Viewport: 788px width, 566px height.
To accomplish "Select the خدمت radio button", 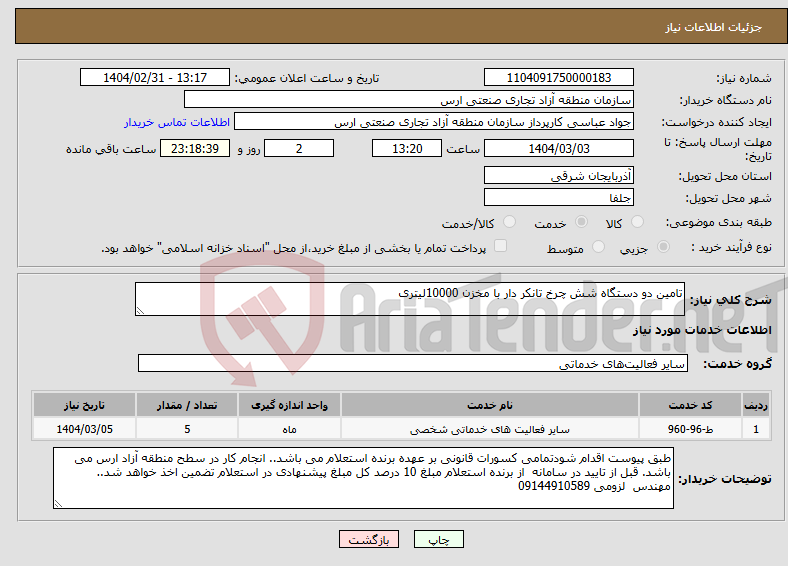I will click(x=581, y=222).
